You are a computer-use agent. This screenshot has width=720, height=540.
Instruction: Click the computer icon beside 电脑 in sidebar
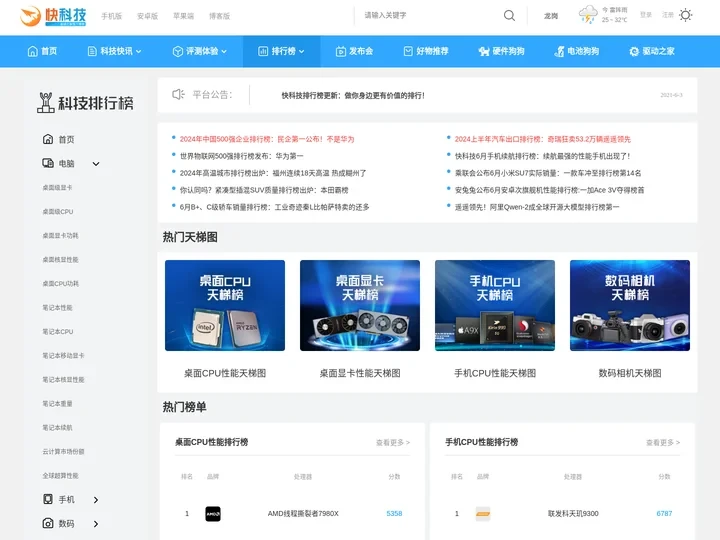coord(48,163)
